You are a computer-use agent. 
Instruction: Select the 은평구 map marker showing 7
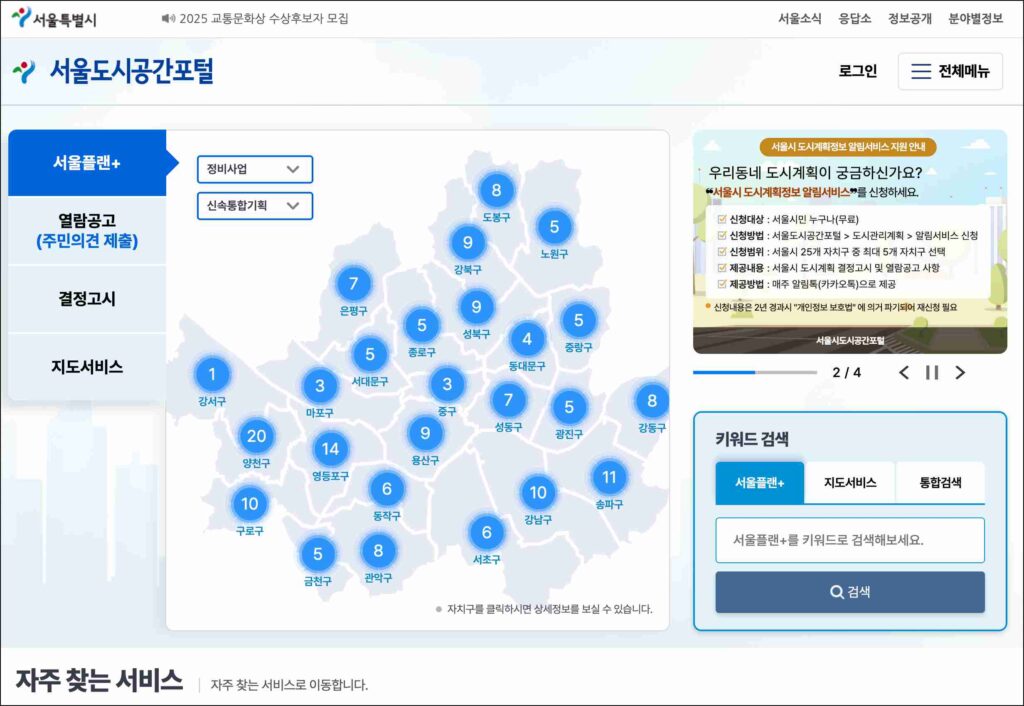click(353, 283)
